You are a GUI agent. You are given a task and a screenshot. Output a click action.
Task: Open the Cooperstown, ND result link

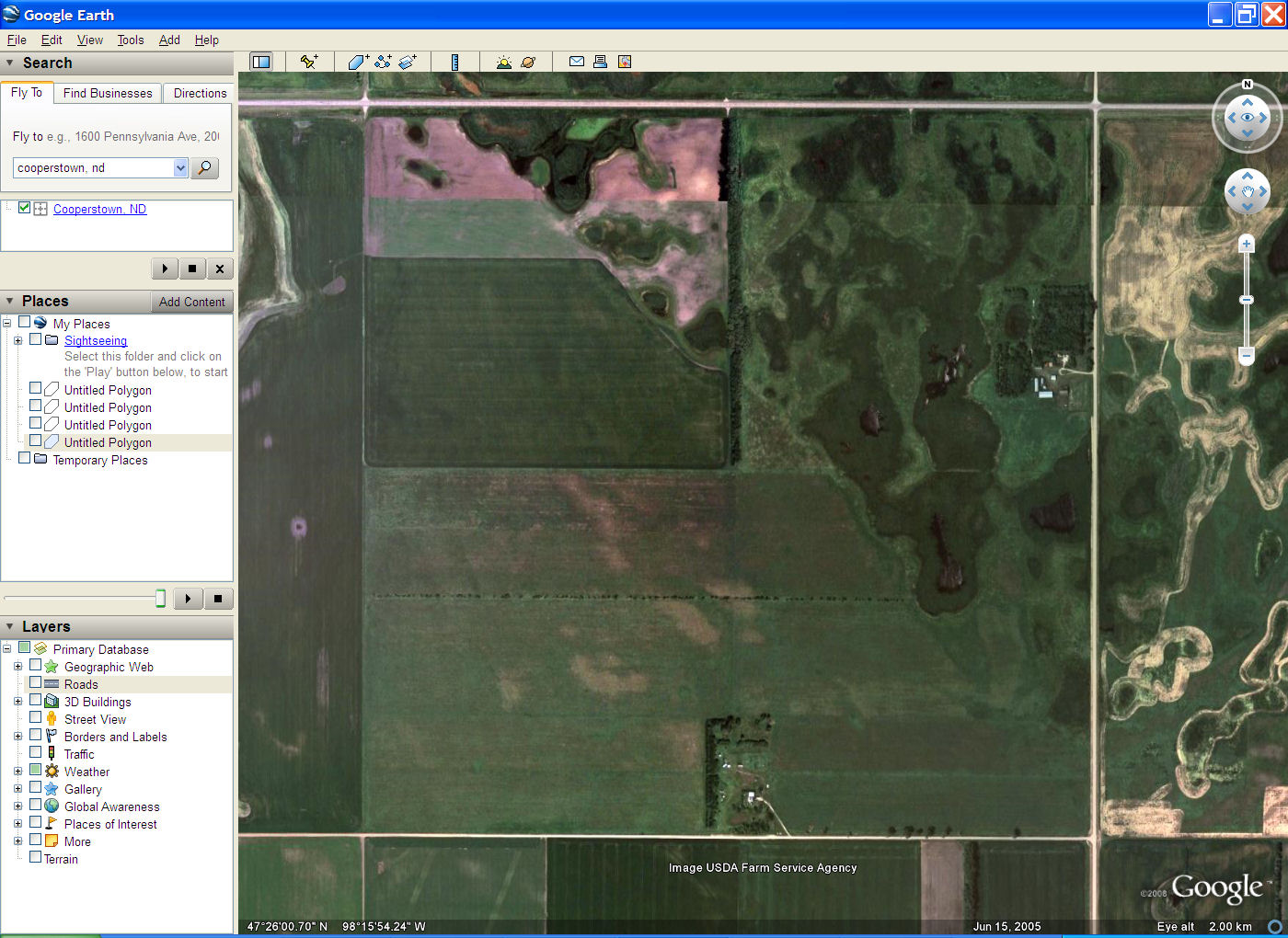99,209
